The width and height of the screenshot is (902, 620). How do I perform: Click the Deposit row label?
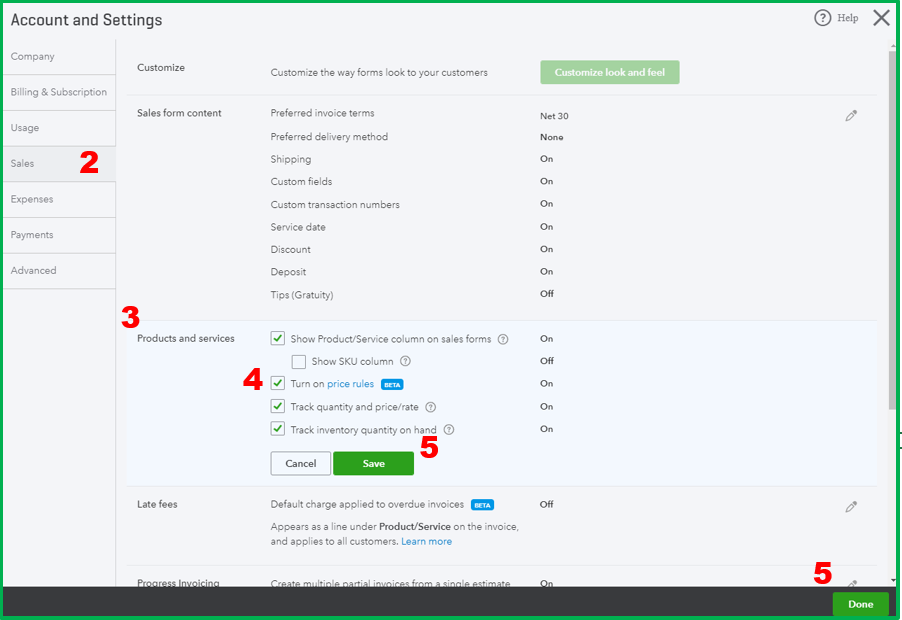pyautogui.click(x=288, y=272)
